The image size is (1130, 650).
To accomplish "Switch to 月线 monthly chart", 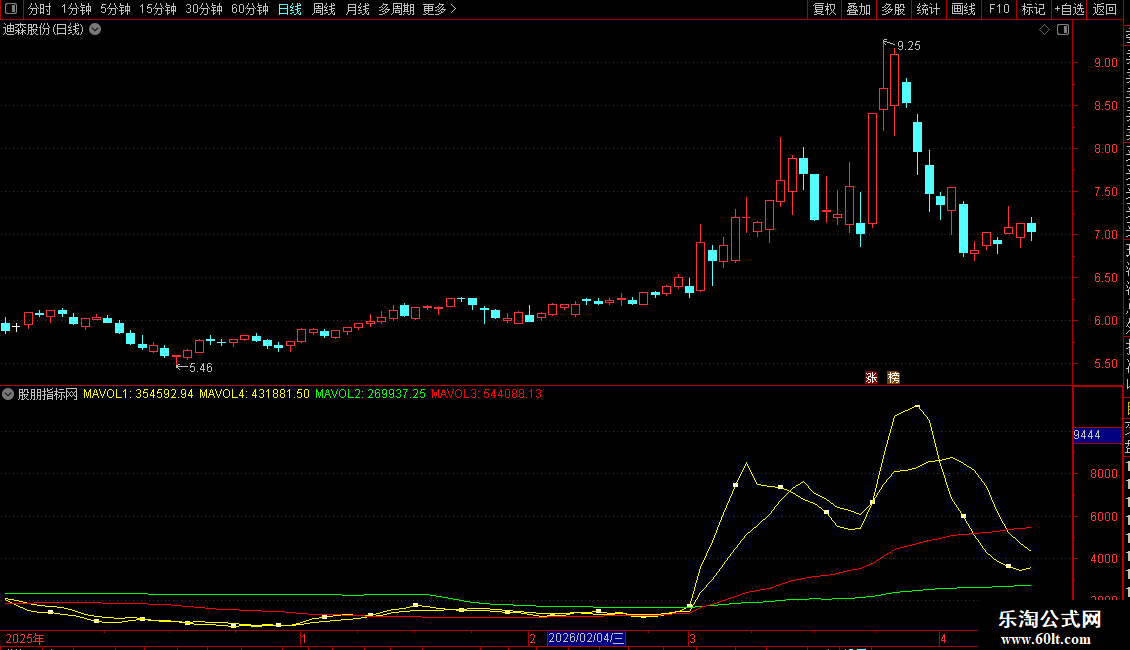I will pos(357,9).
